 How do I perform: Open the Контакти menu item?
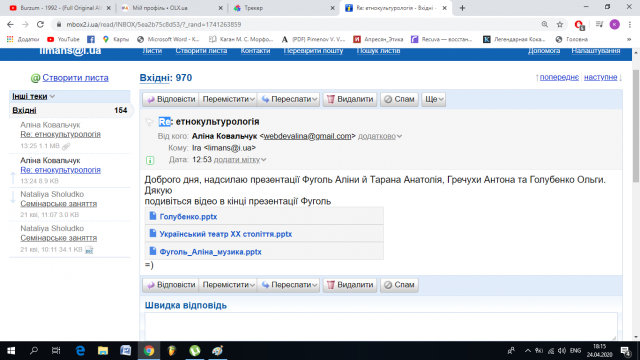click(255, 51)
